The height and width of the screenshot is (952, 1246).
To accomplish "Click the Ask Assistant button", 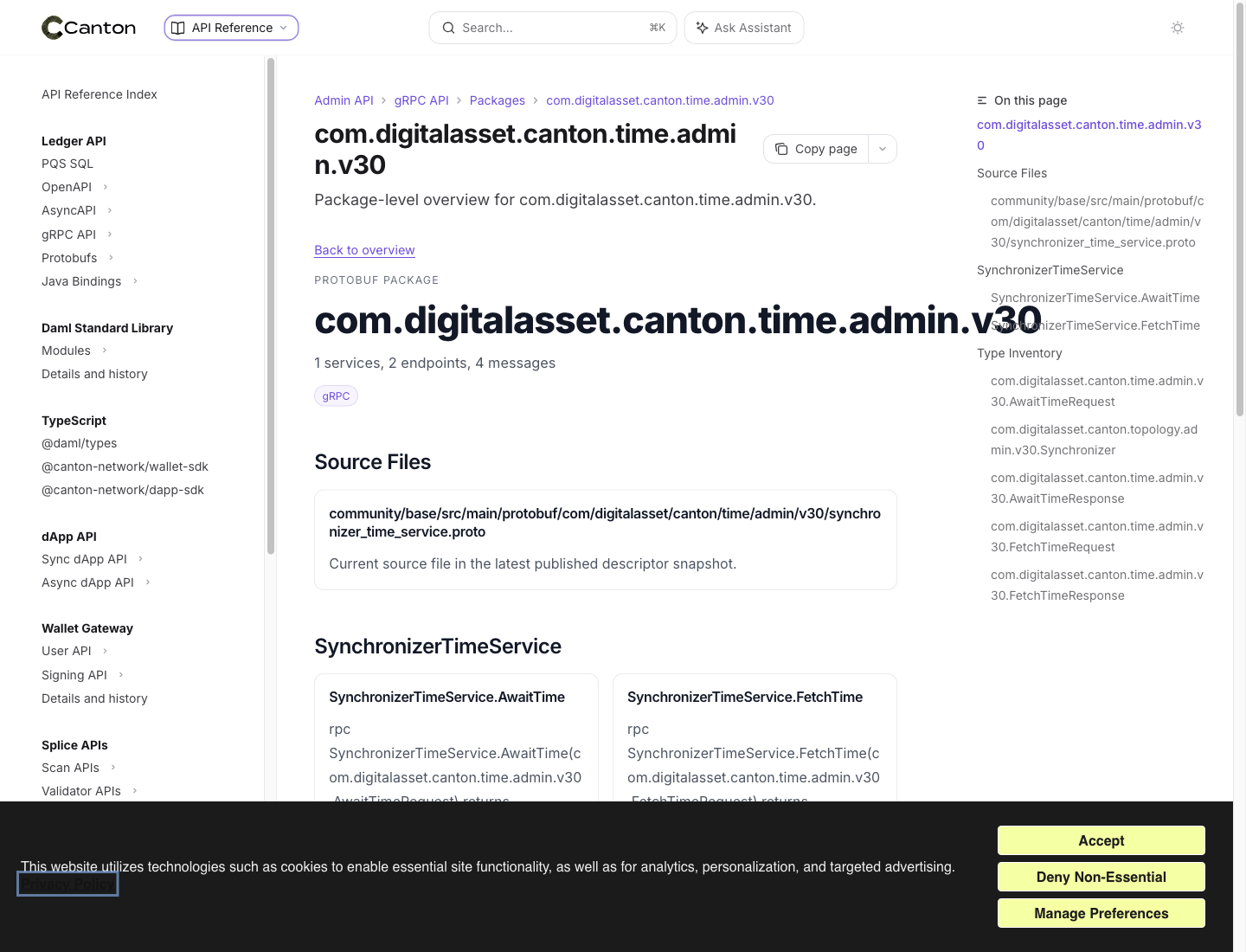I will click(x=744, y=28).
